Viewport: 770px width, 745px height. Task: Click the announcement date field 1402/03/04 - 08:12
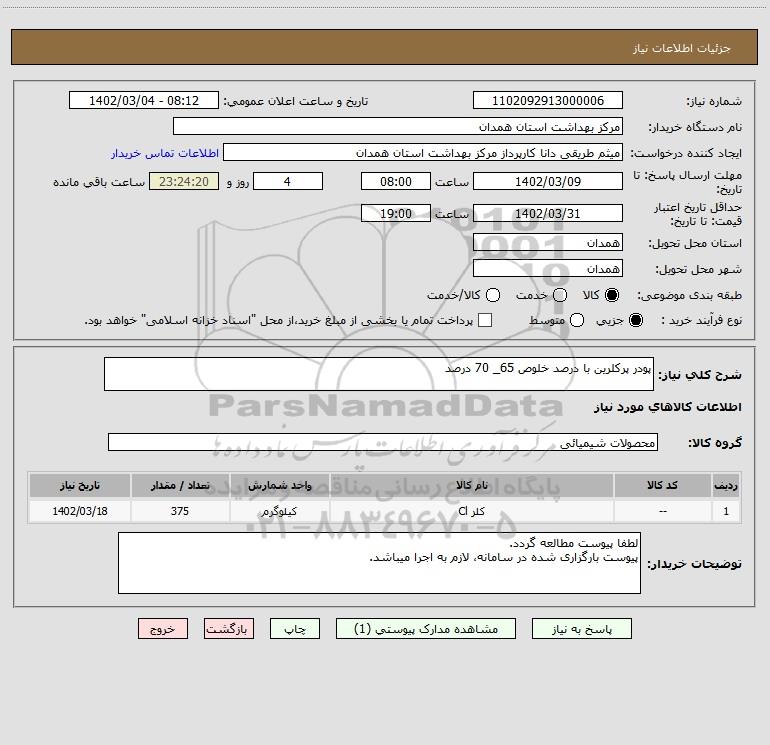pyautogui.click(x=144, y=100)
